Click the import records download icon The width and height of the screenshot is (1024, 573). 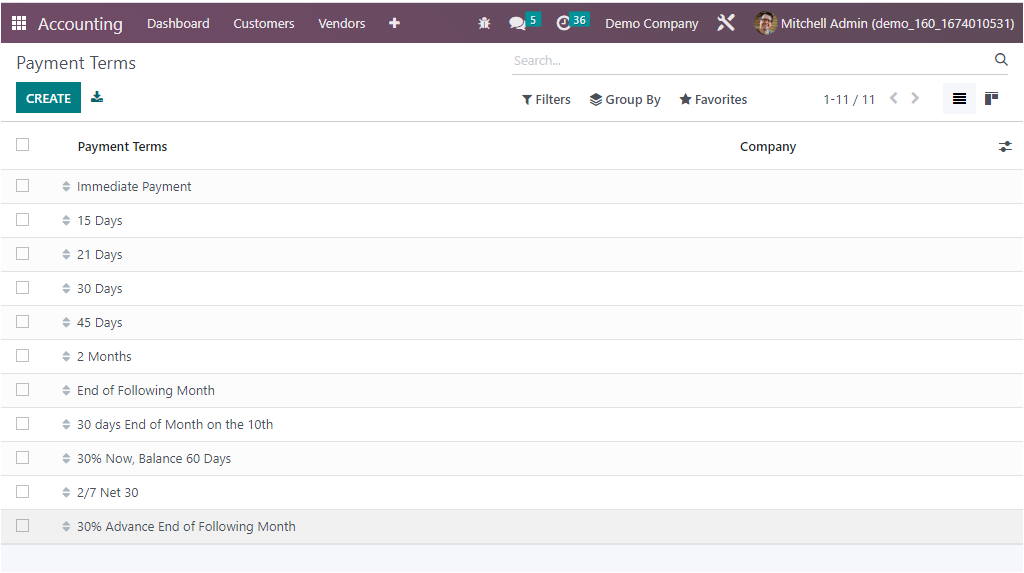[x=97, y=97]
